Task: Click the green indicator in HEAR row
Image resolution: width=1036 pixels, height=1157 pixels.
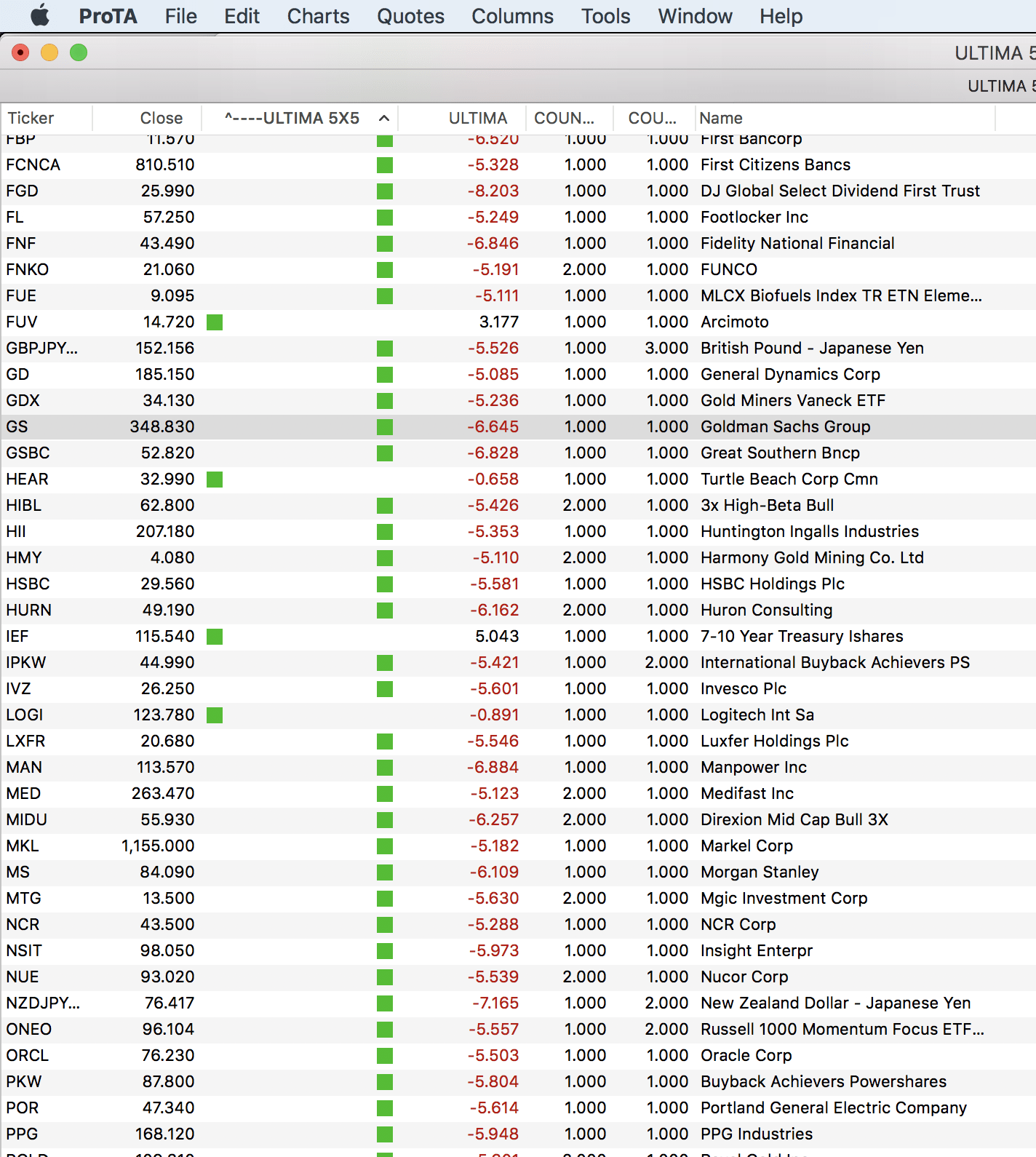Action: (x=215, y=480)
